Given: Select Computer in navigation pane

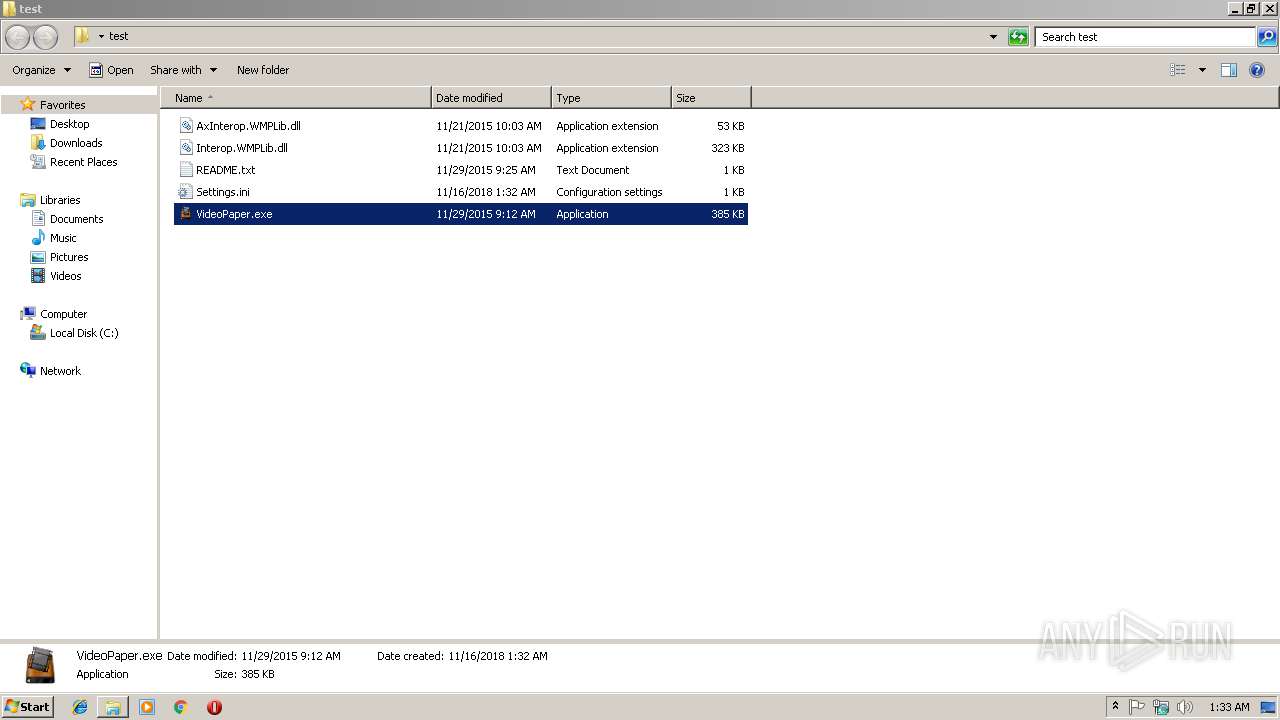Looking at the screenshot, I should coord(63,314).
